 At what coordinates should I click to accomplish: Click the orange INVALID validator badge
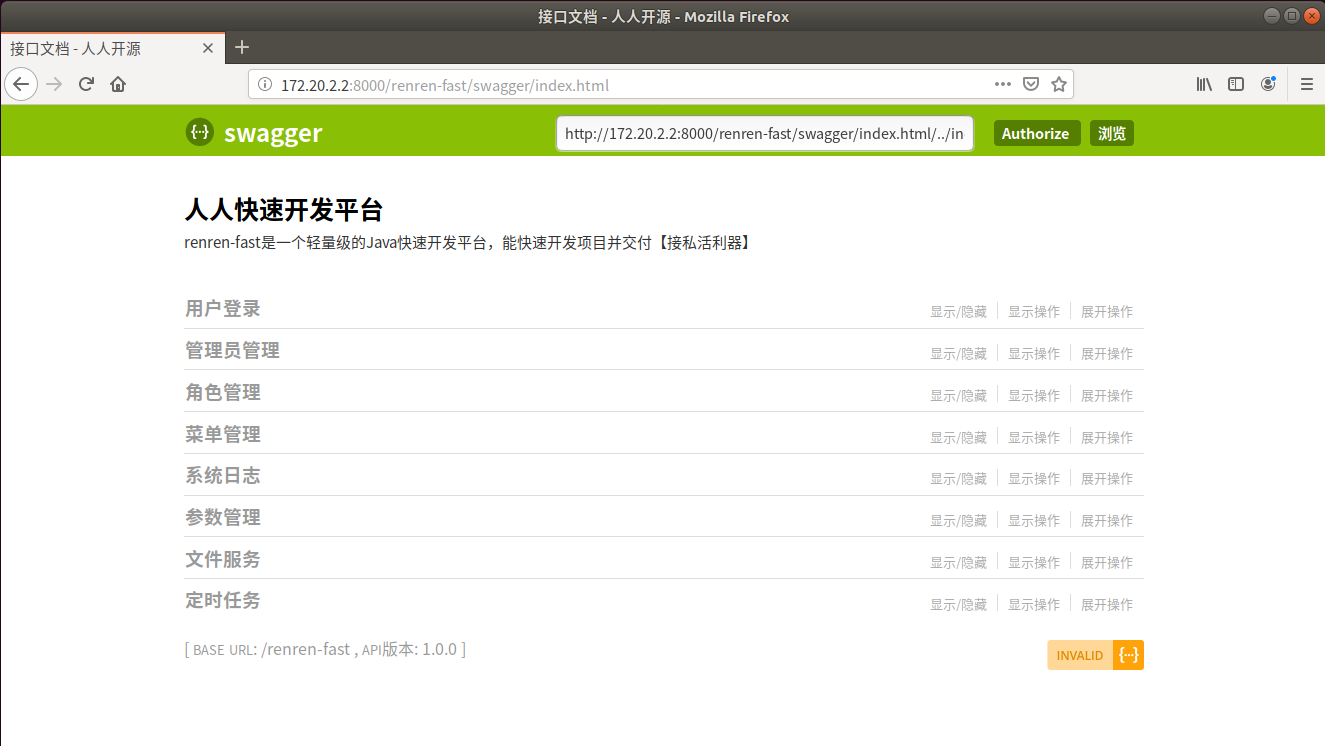[1095, 655]
